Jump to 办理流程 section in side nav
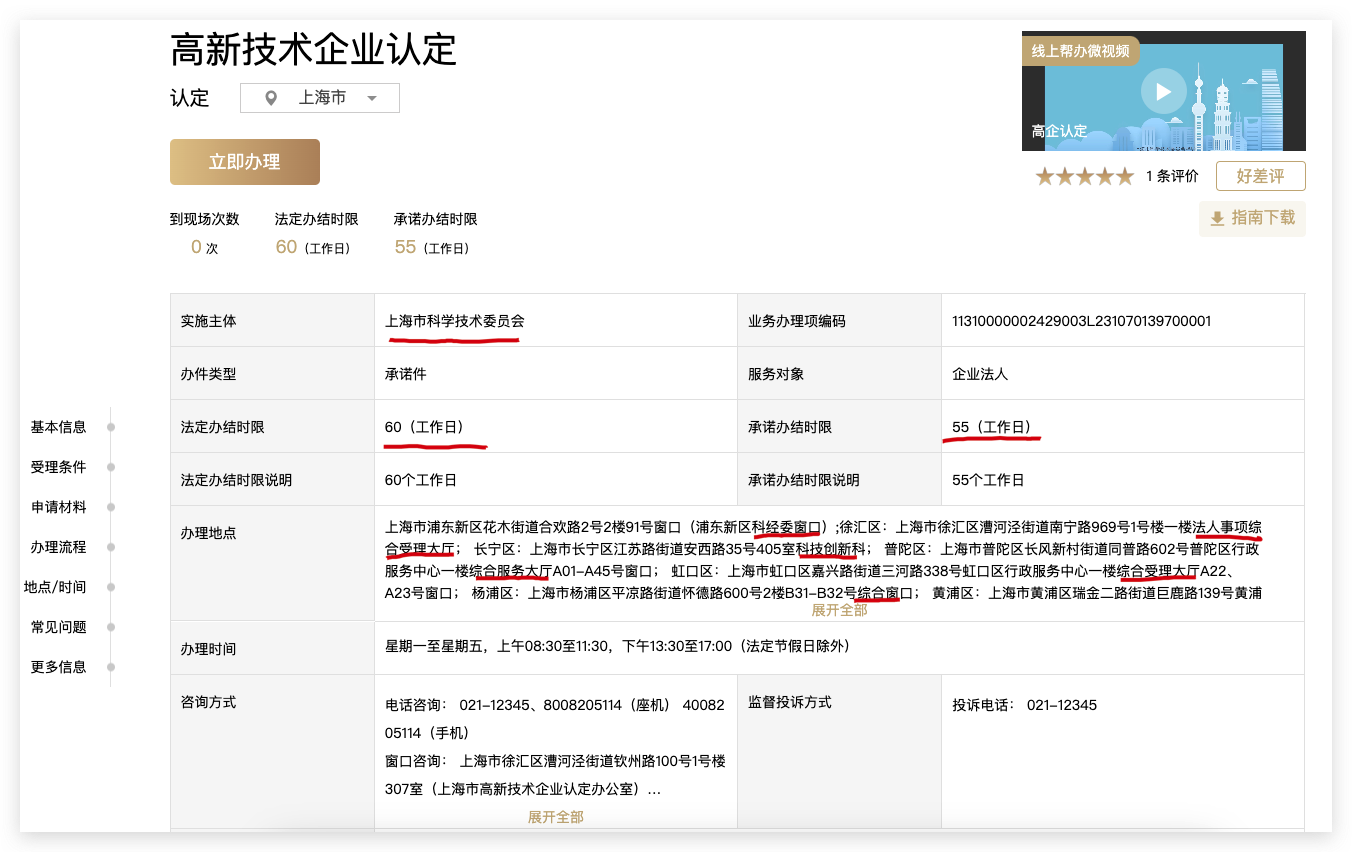1352x852 pixels. (x=58, y=547)
